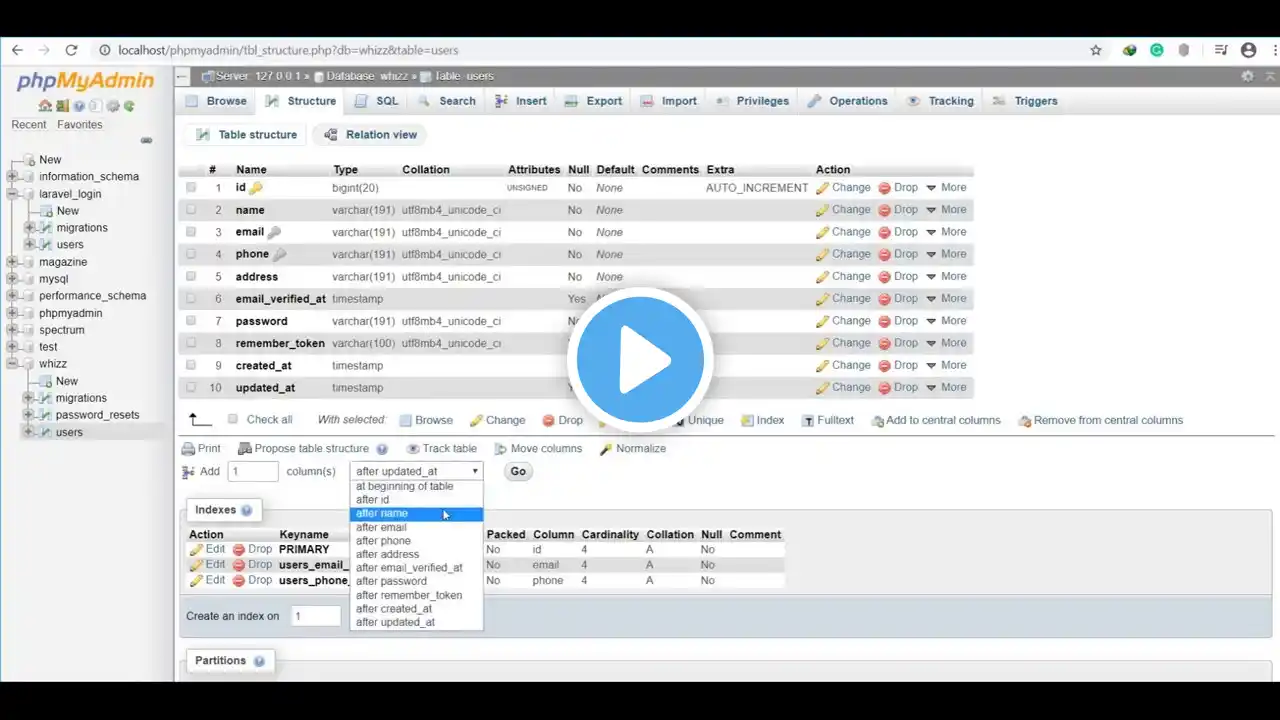Click the Partitions help icon
The height and width of the screenshot is (720, 1280).
(x=259, y=661)
